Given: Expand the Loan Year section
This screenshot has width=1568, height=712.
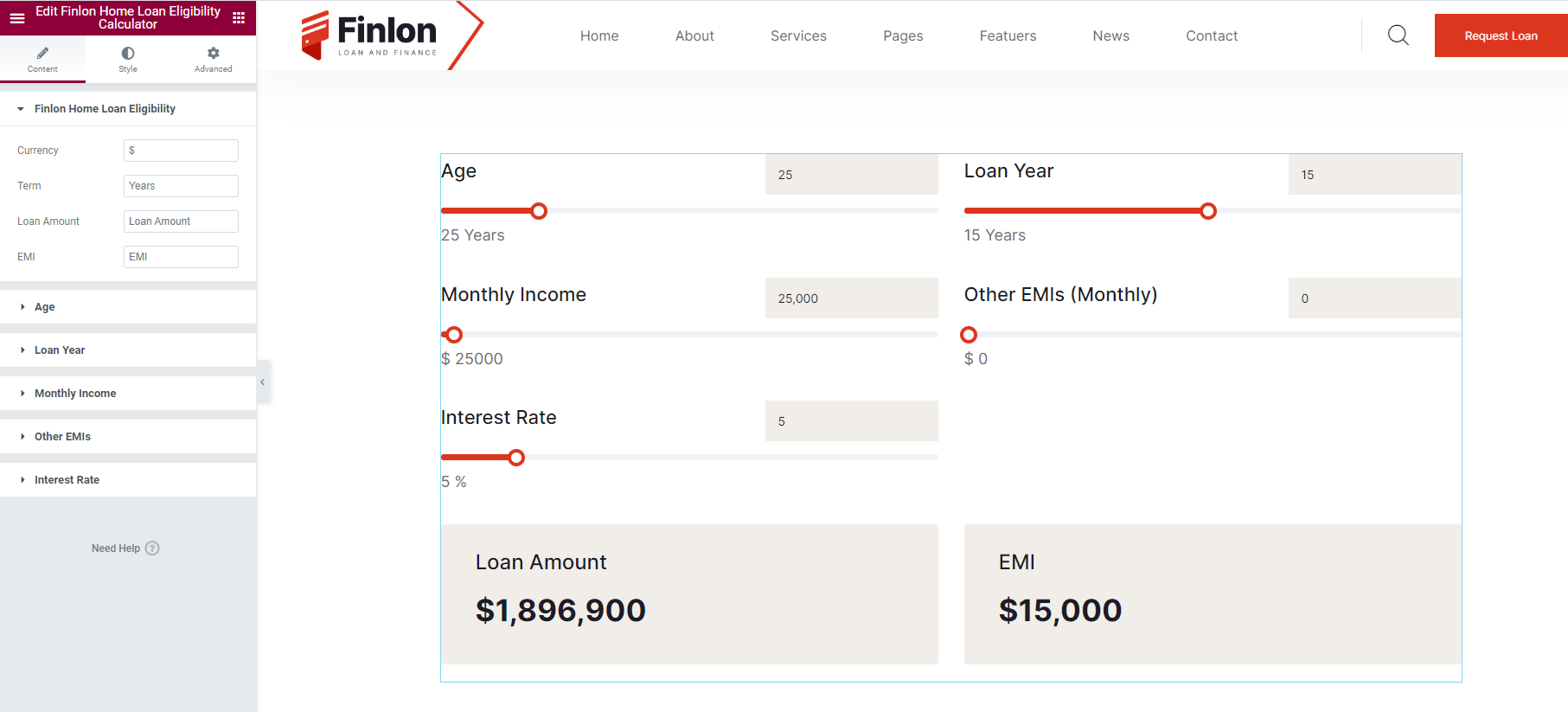Looking at the screenshot, I should pyautogui.click(x=60, y=350).
